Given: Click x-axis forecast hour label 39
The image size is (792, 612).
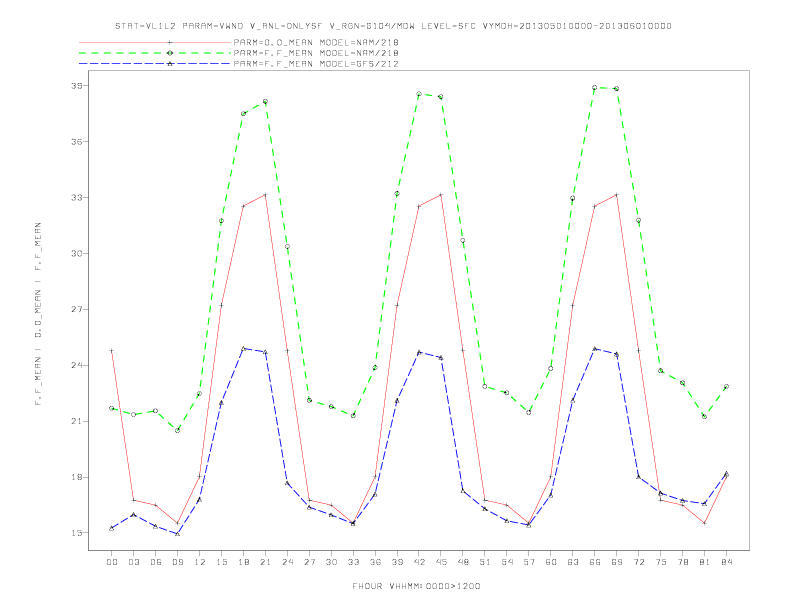Looking at the screenshot, I should tap(397, 562).
